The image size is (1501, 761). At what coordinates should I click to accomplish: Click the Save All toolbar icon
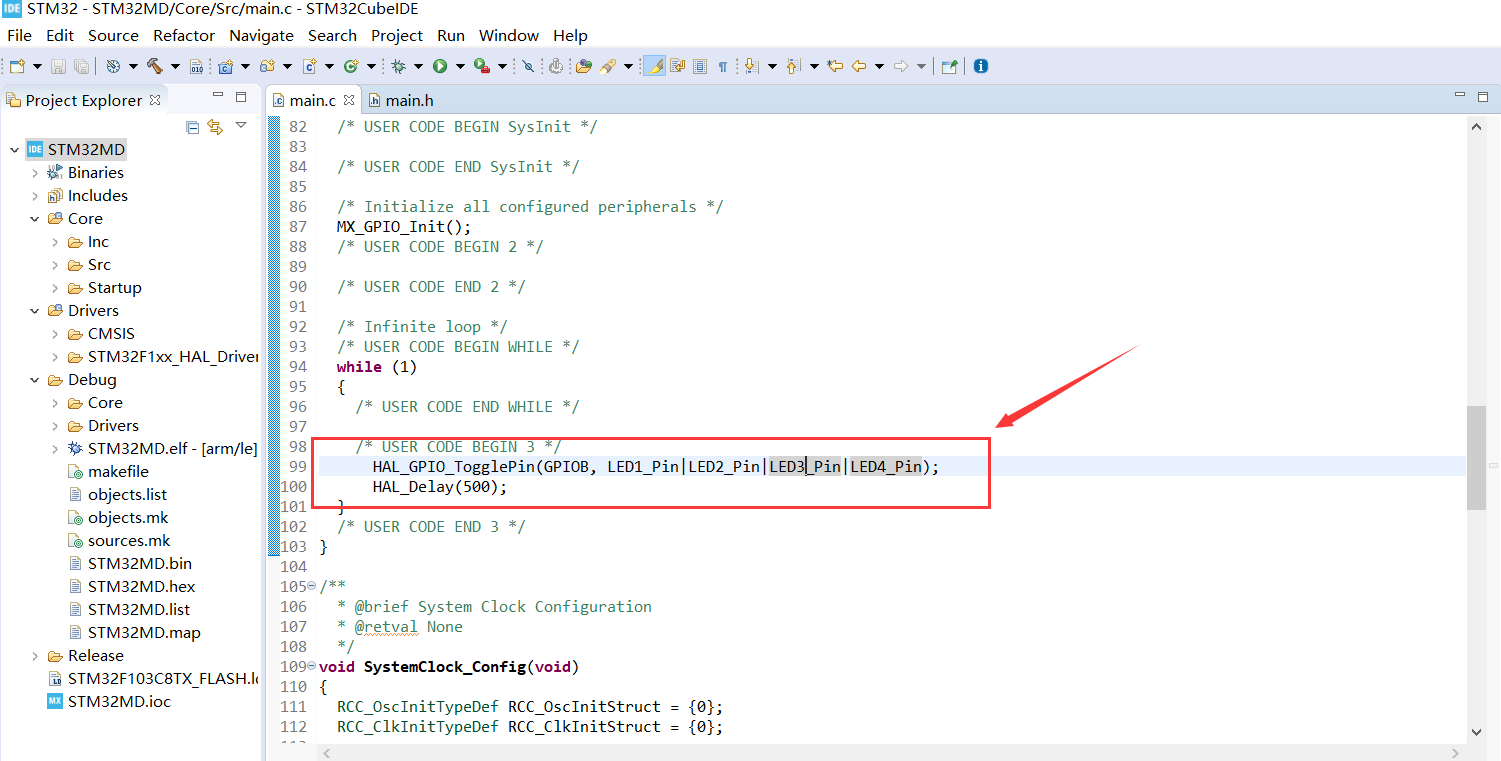(81, 66)
